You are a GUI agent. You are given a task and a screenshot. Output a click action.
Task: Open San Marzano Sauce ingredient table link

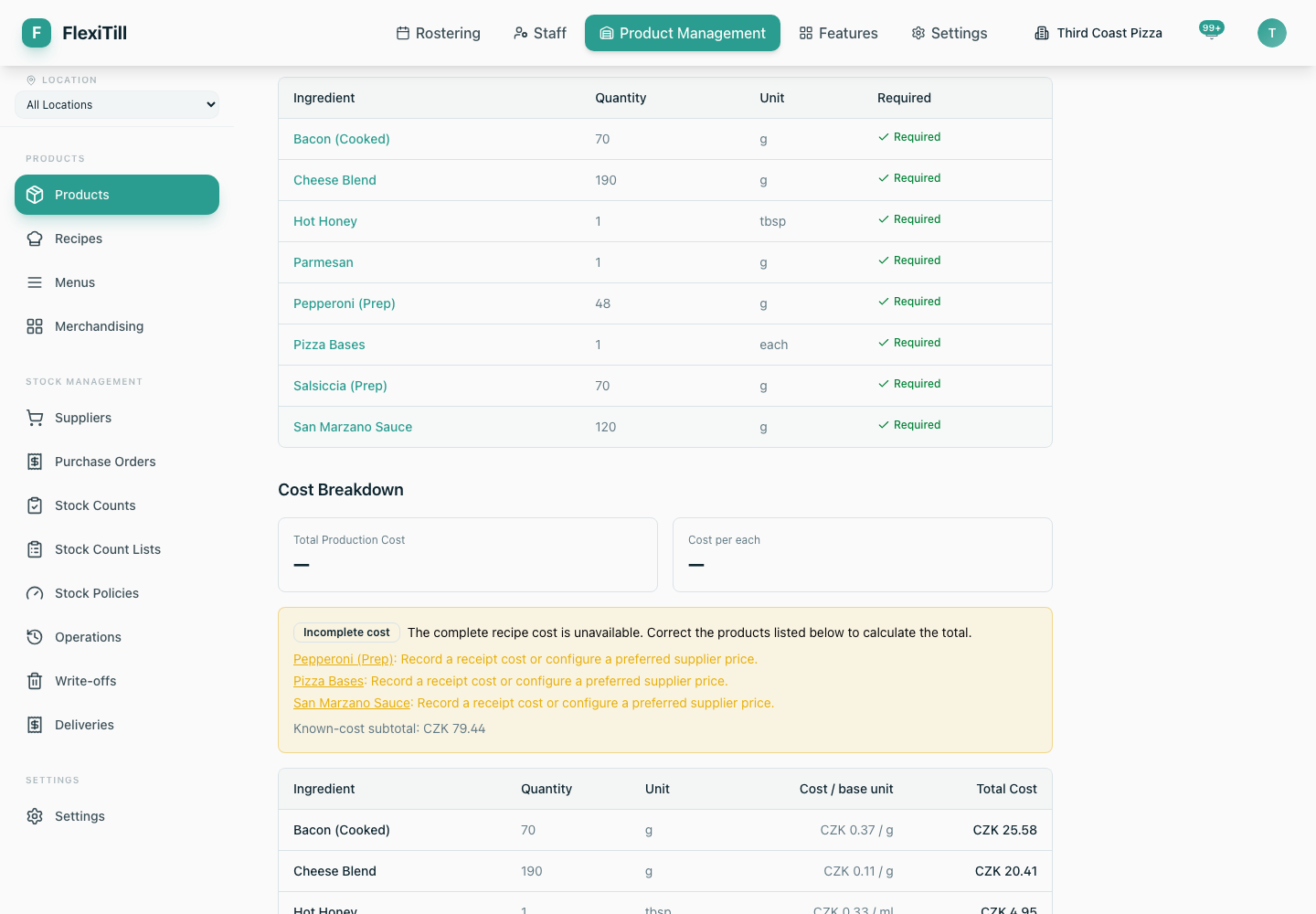353,427
